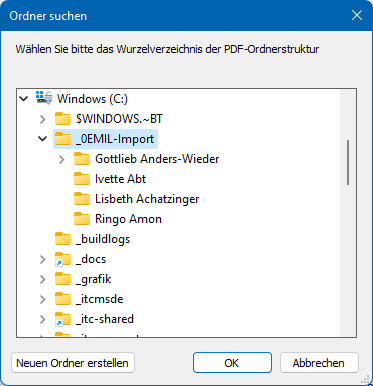Click the _0EMIL-Import folder icon
373x386 pixels.
[x=63, y=139]
